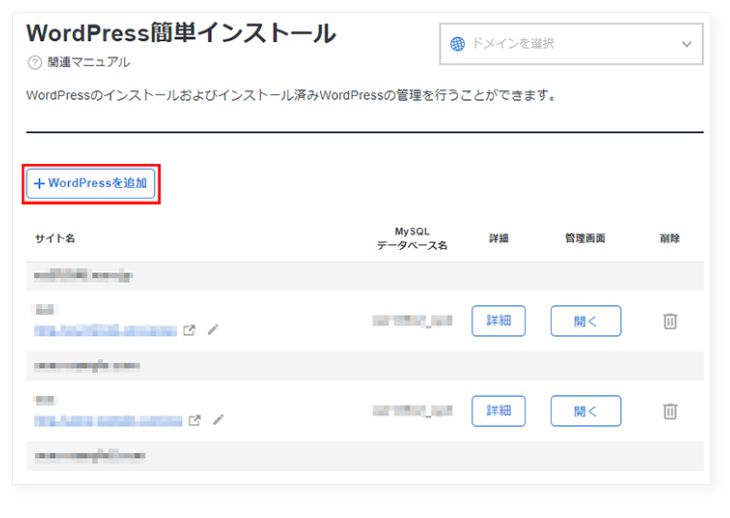The width and height of the screenshot is (730, 518).
Task: Delete second site using trash icon
Action: click(670, 411)
